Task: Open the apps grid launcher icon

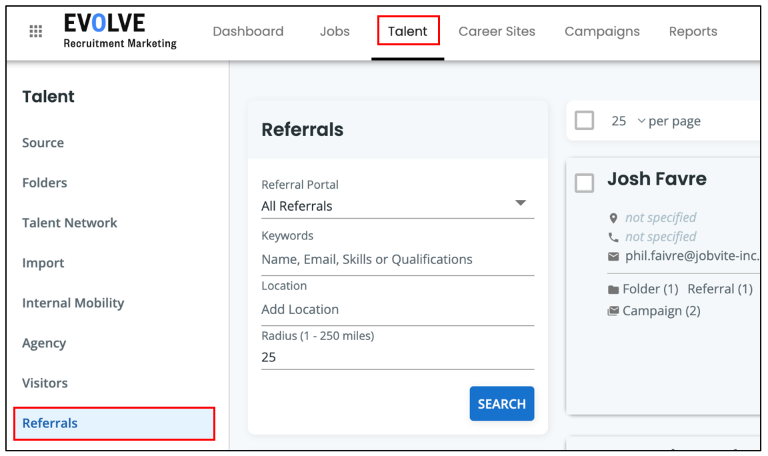Action: [36, 31]
